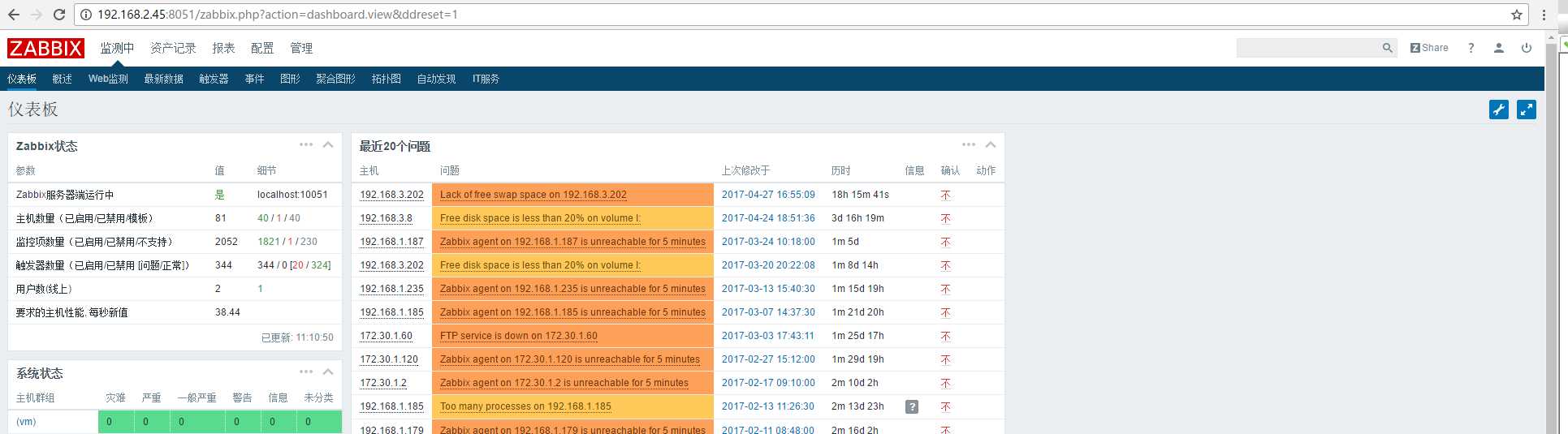Viewport: 1568px width, 434px height.
Task: Click 不 acknowledge link for host 192.168.3.8
Action: [x=945, y=219]
